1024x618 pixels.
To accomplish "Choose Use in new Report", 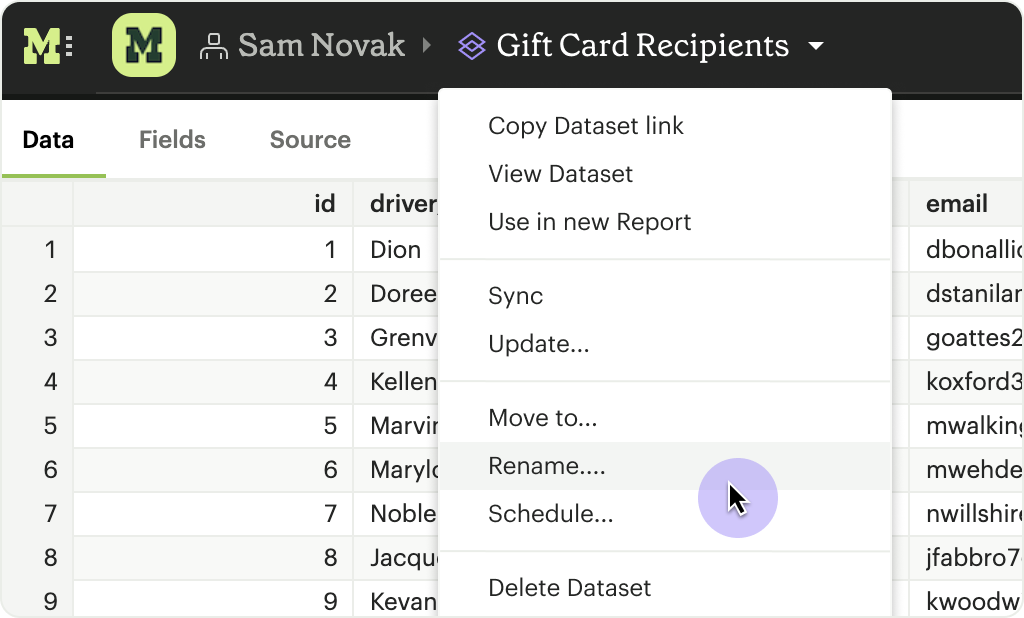I will [589, 222].
